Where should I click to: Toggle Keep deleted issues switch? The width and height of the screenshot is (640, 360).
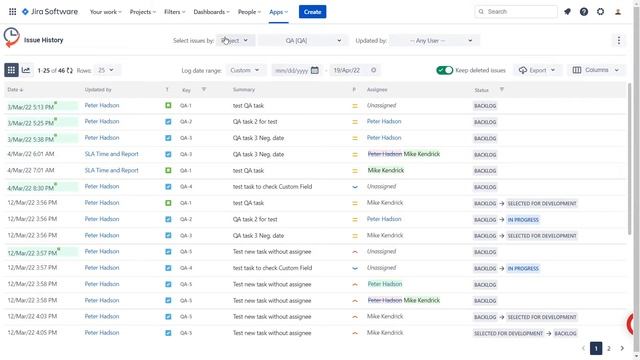tap(444, 70)
